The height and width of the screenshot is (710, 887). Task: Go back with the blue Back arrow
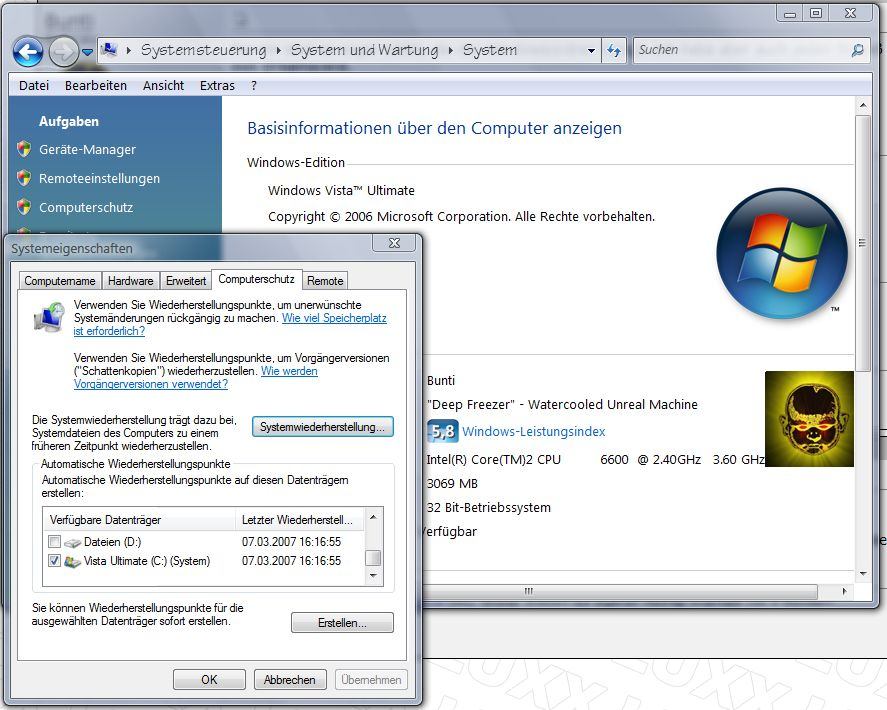pyautogui.click(x=28, y=51)
